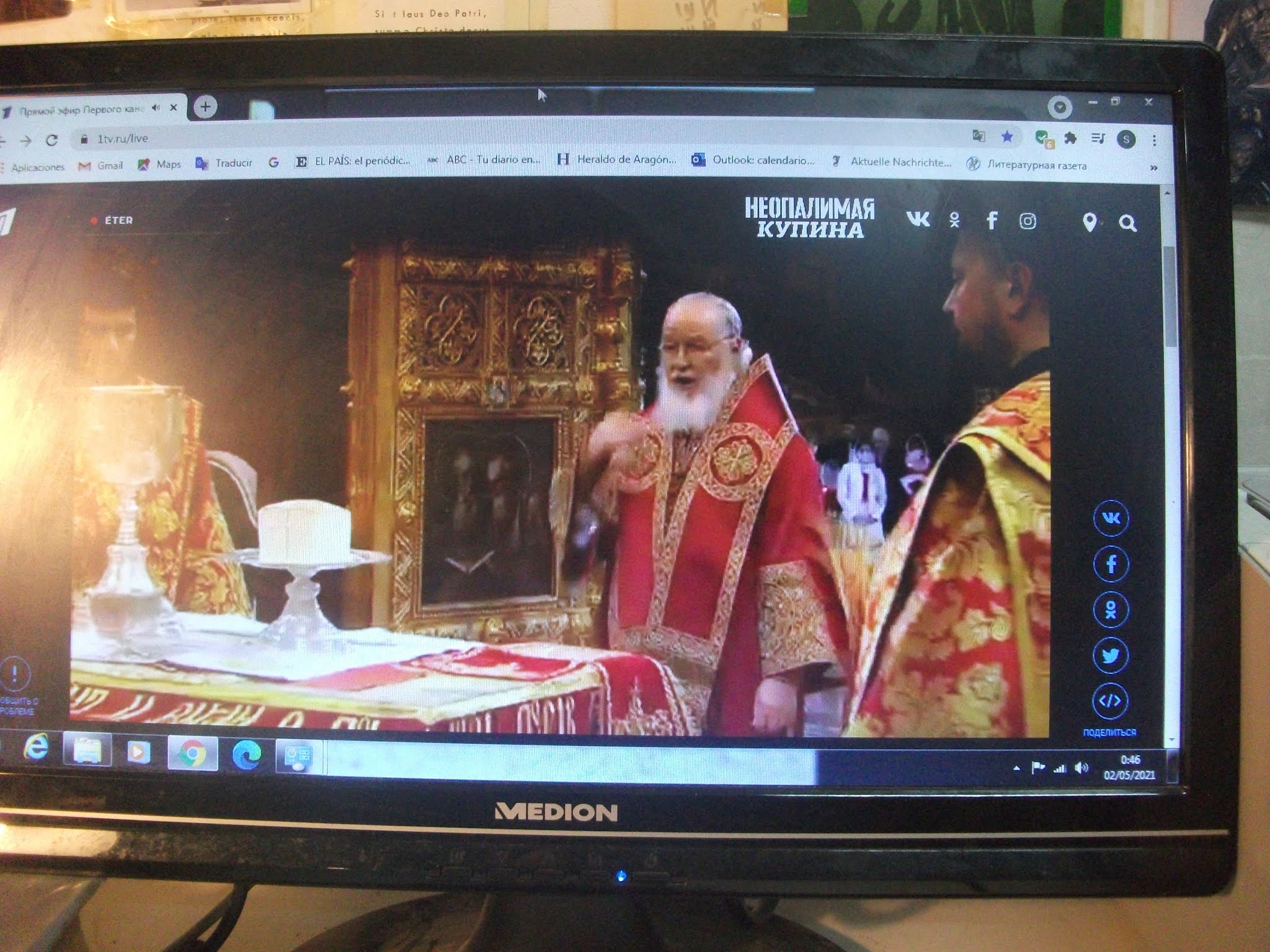This screenshot has width=1270, height=952.
Task: Click the VK icon in page header
Action: pyautogui.click(x=918, y=219)
